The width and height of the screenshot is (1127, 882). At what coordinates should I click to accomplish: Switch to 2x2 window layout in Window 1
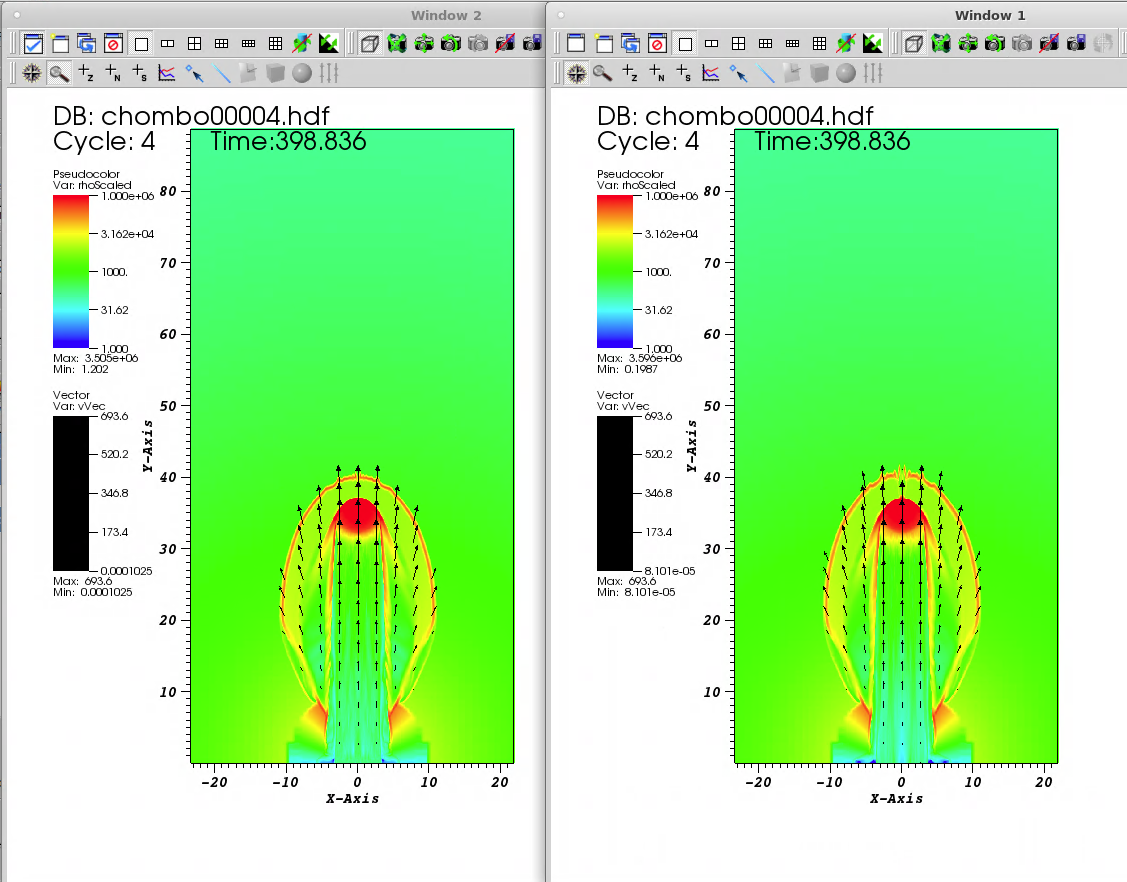(x=738, y=44)
